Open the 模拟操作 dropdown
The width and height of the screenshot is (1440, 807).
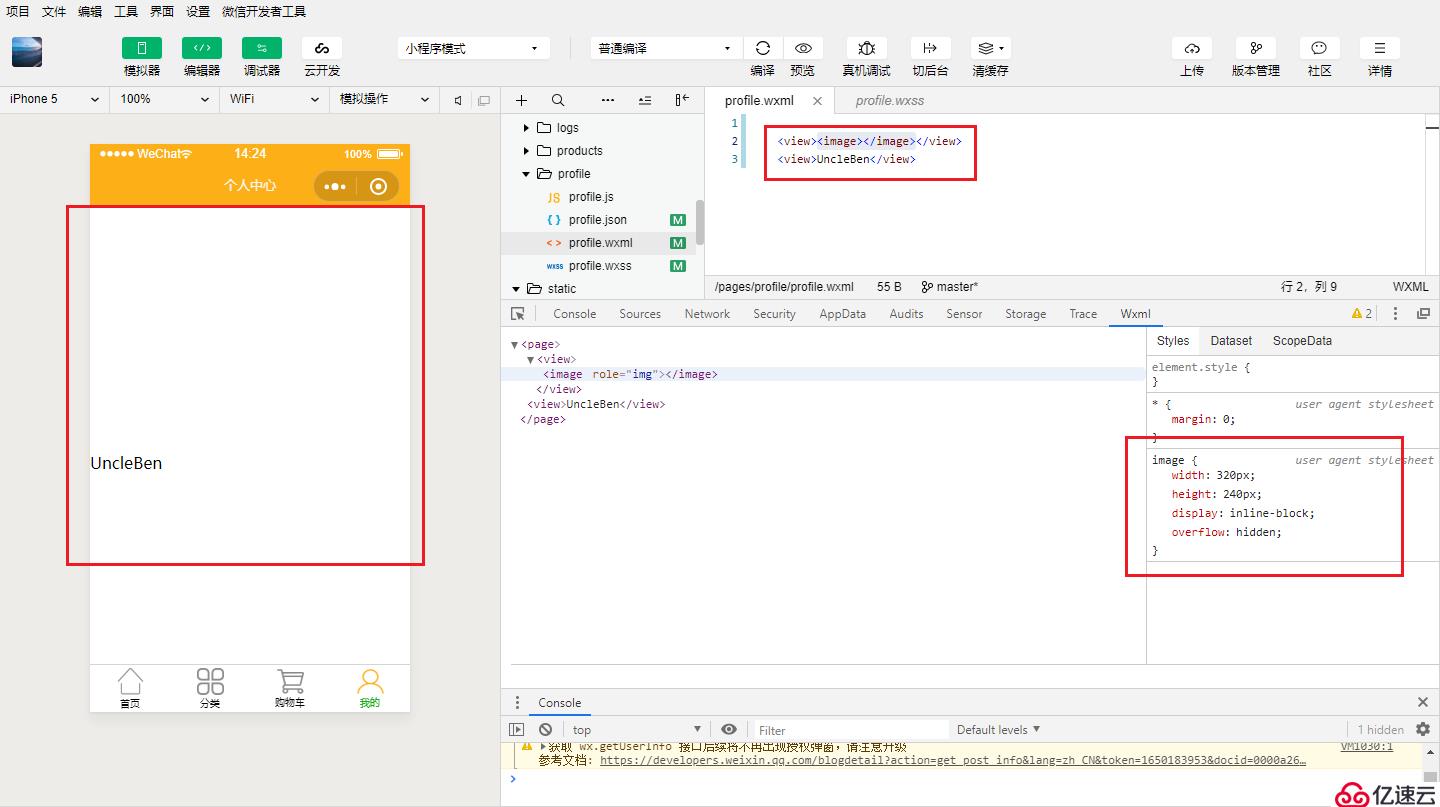click(x=384, y=99)
